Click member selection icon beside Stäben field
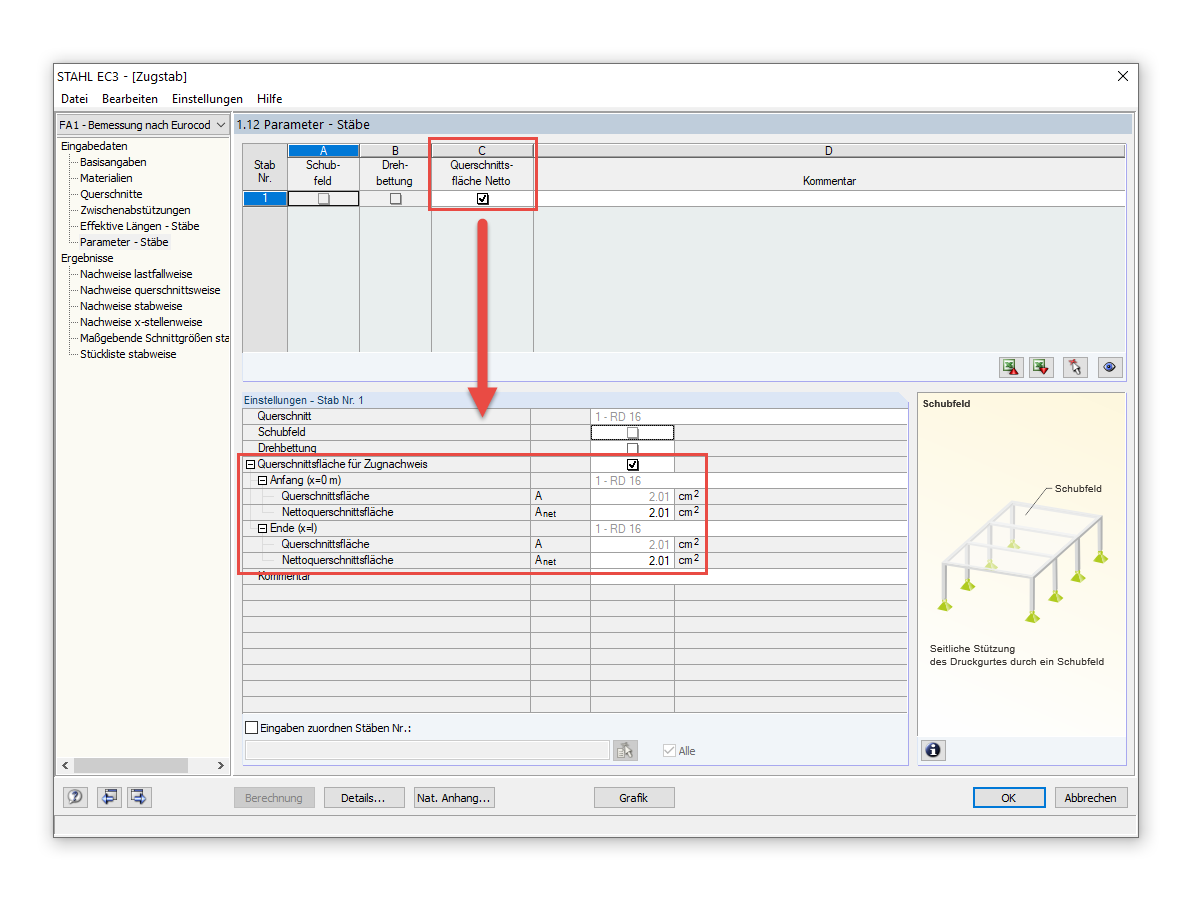Viewport: 1200px width, 900px height. coord(625,751)
